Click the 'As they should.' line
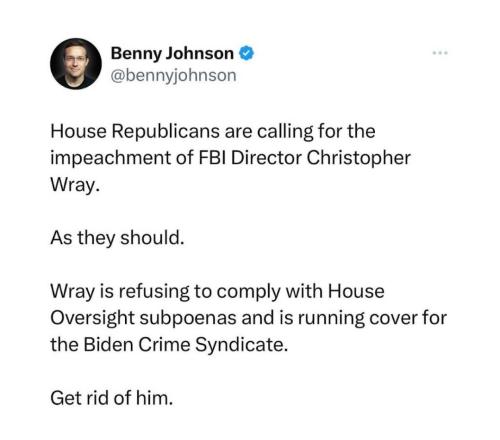This screenshot has width=500, height=440. pos(117,238)
